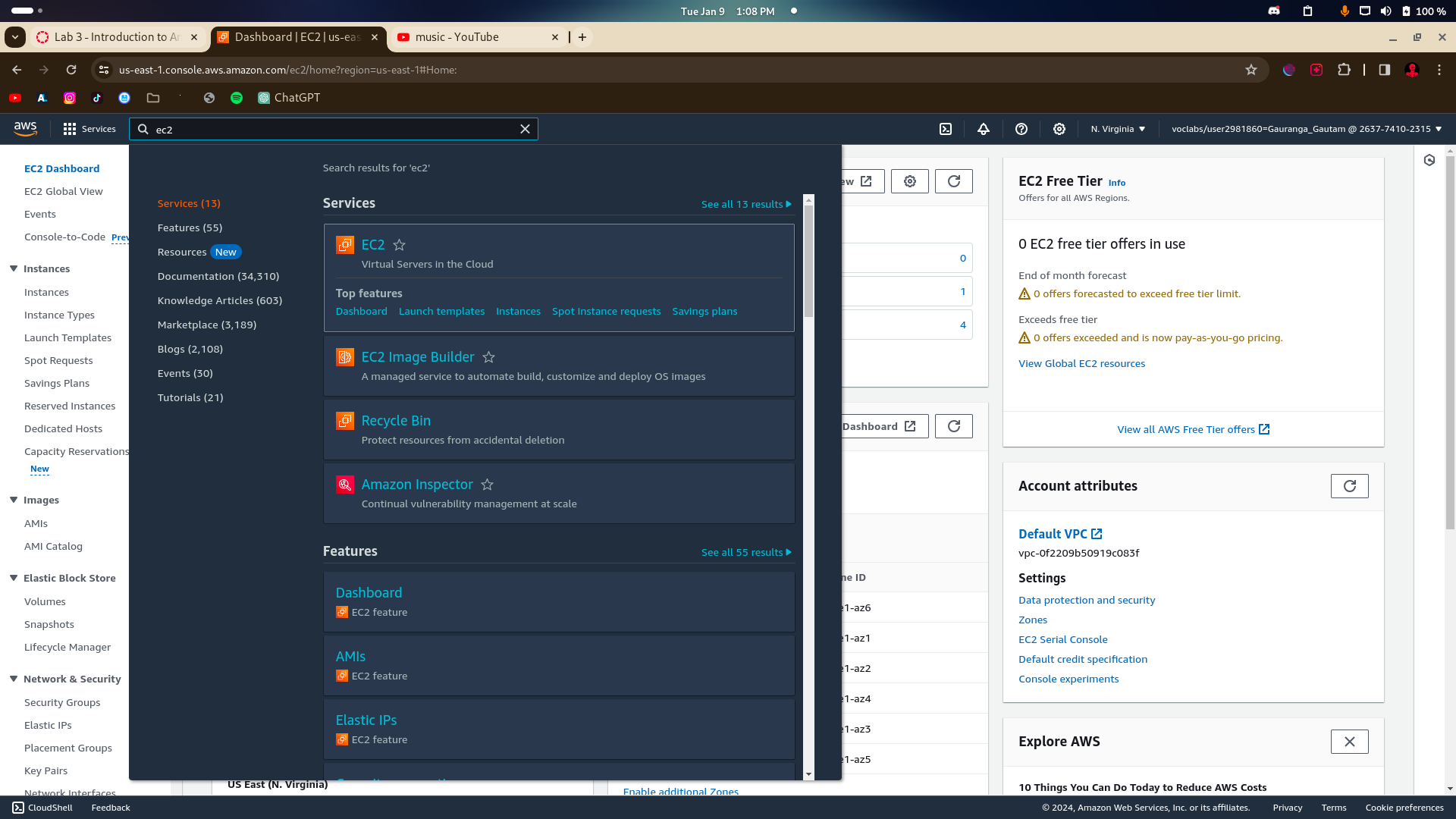Star the EC2 Image Builder service
Viewport: 1456px width, 819px height.
pyautogui.click(x=489, y=357)
